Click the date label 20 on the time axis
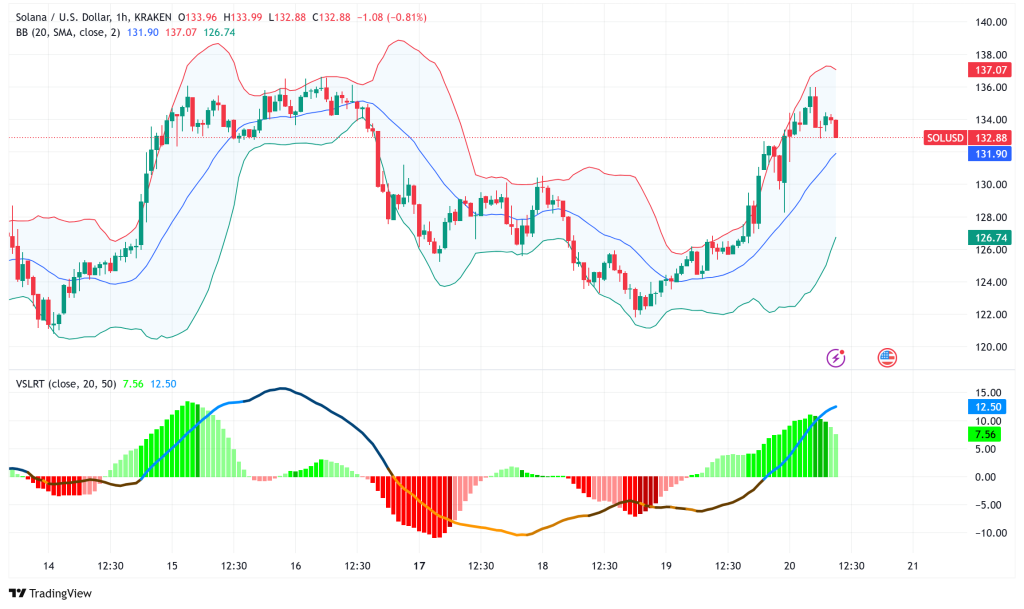 pos(790,566)
